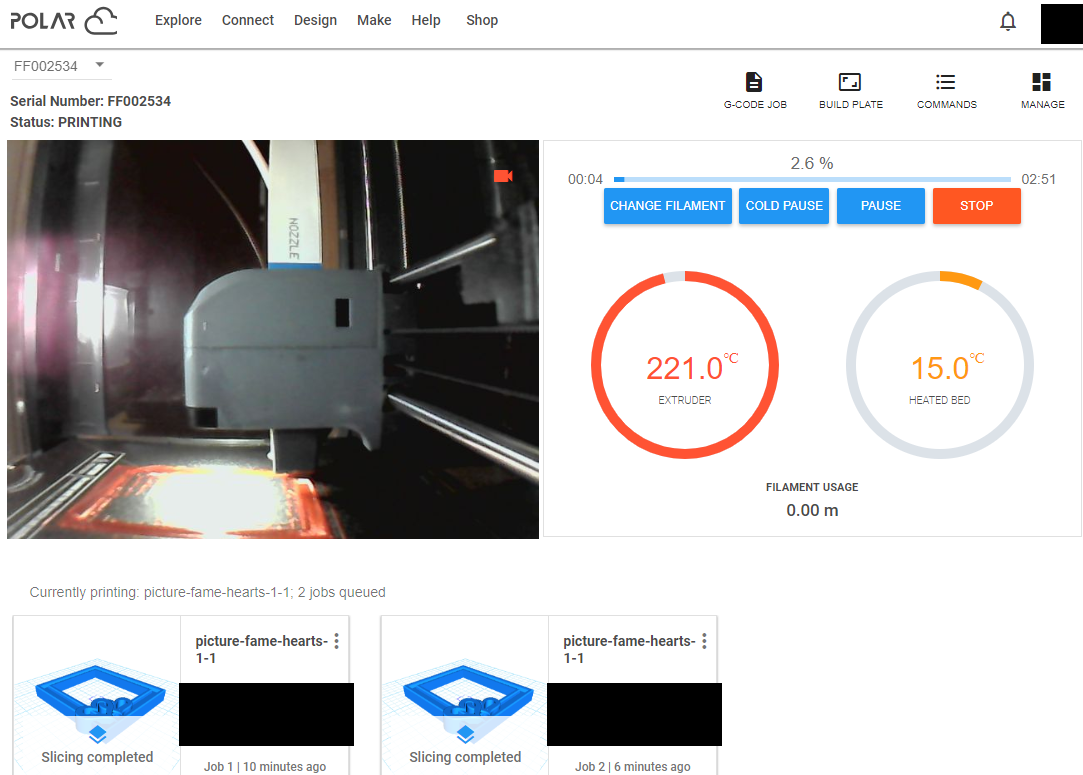Click the printer camera live feed
Viewport: 1083px width, 775px height.
(x=273, y=339)
